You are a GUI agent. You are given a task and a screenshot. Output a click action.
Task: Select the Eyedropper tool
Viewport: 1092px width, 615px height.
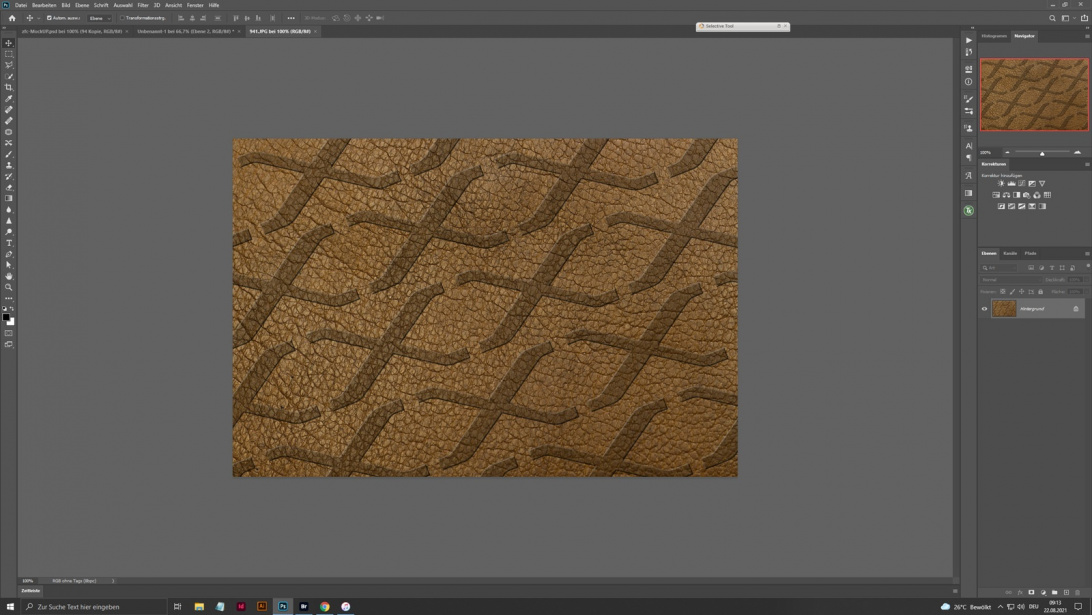pyautogui.click(x=9, y=98)
